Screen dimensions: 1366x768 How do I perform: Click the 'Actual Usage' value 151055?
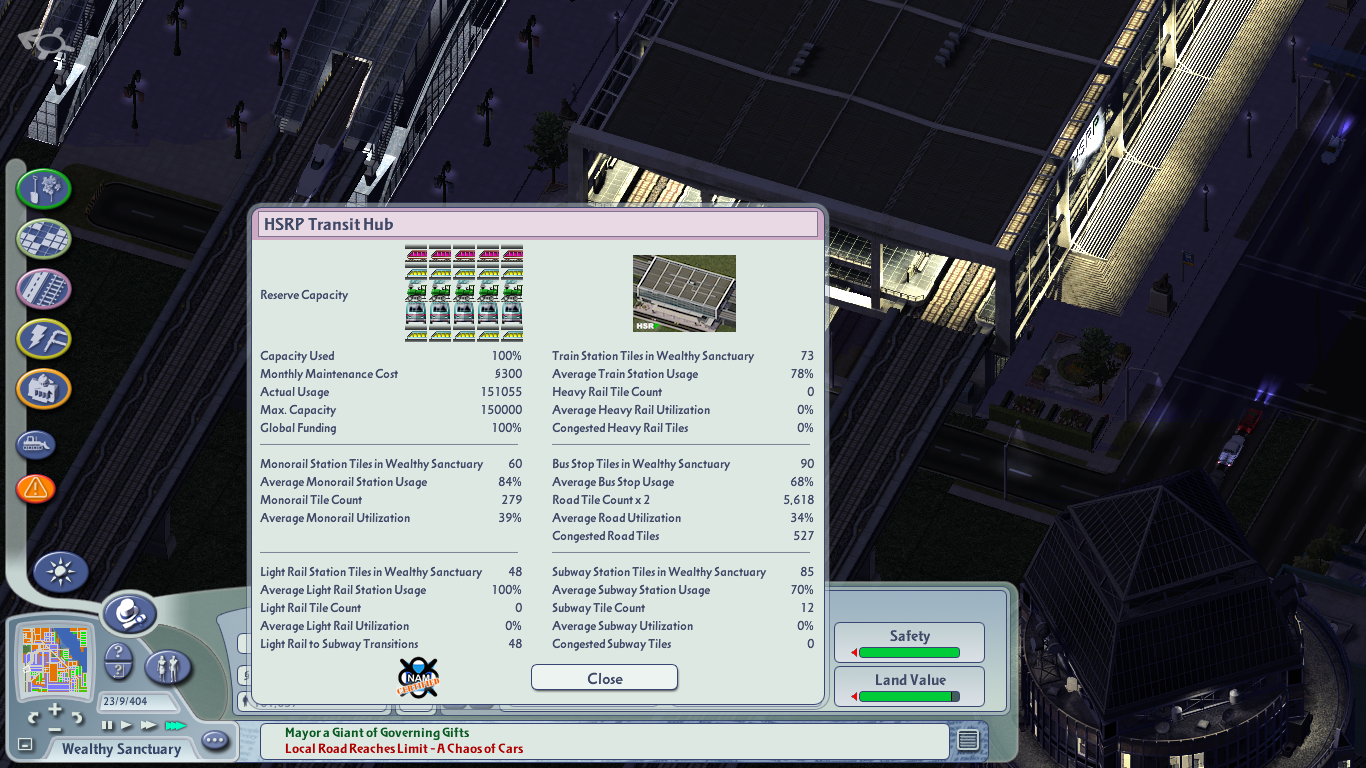[501, 392]
